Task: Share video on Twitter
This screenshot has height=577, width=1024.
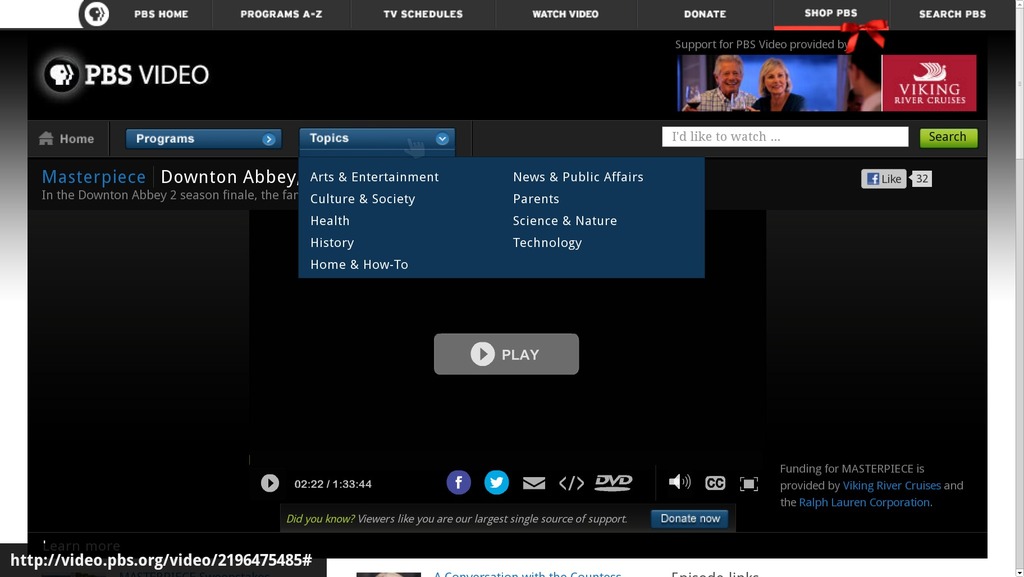Action: pyautogui.click(x=496, y=482)
